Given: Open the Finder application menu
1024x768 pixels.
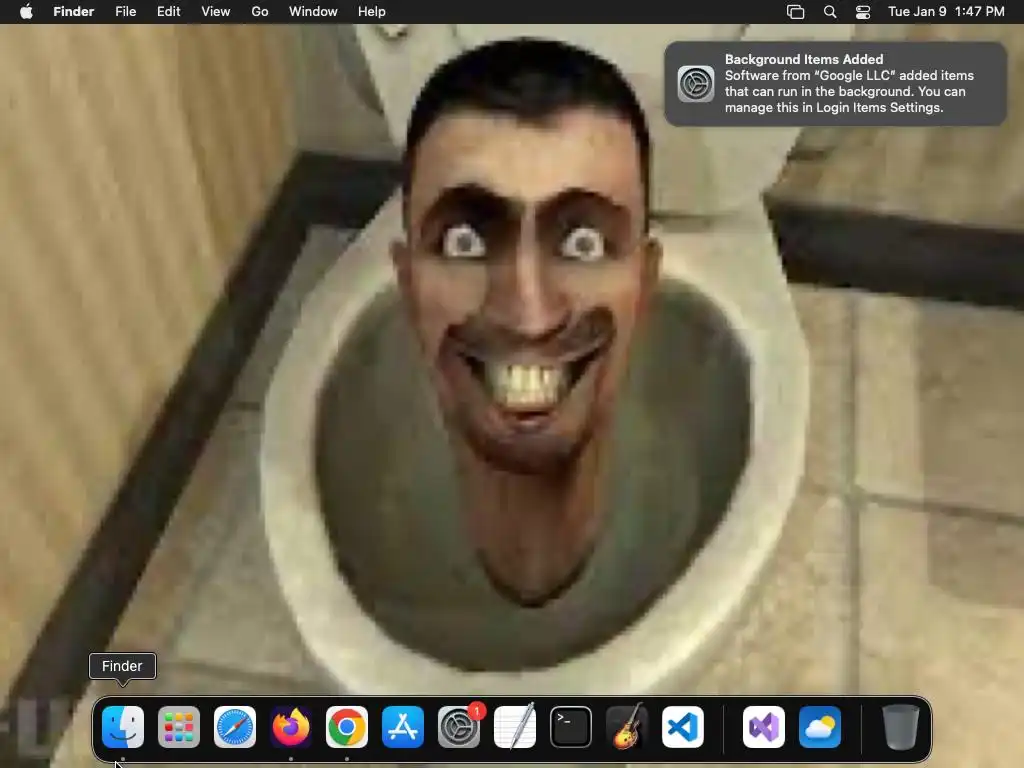Looking at the screenshot, I should point(74,12).
